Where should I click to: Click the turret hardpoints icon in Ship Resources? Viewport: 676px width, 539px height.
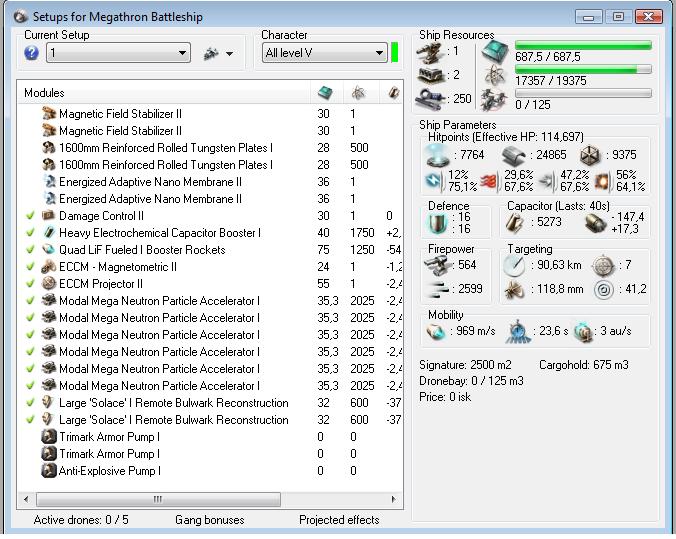[430, 53]
